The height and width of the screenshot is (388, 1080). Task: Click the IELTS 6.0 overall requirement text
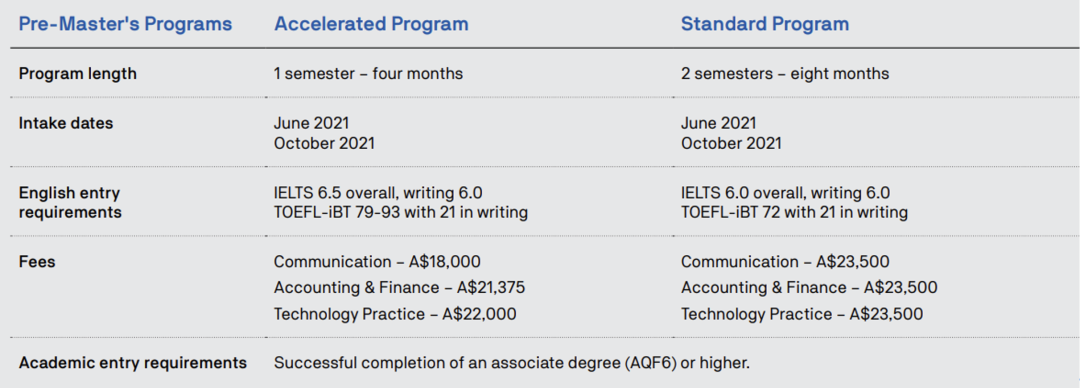point(785,193)
